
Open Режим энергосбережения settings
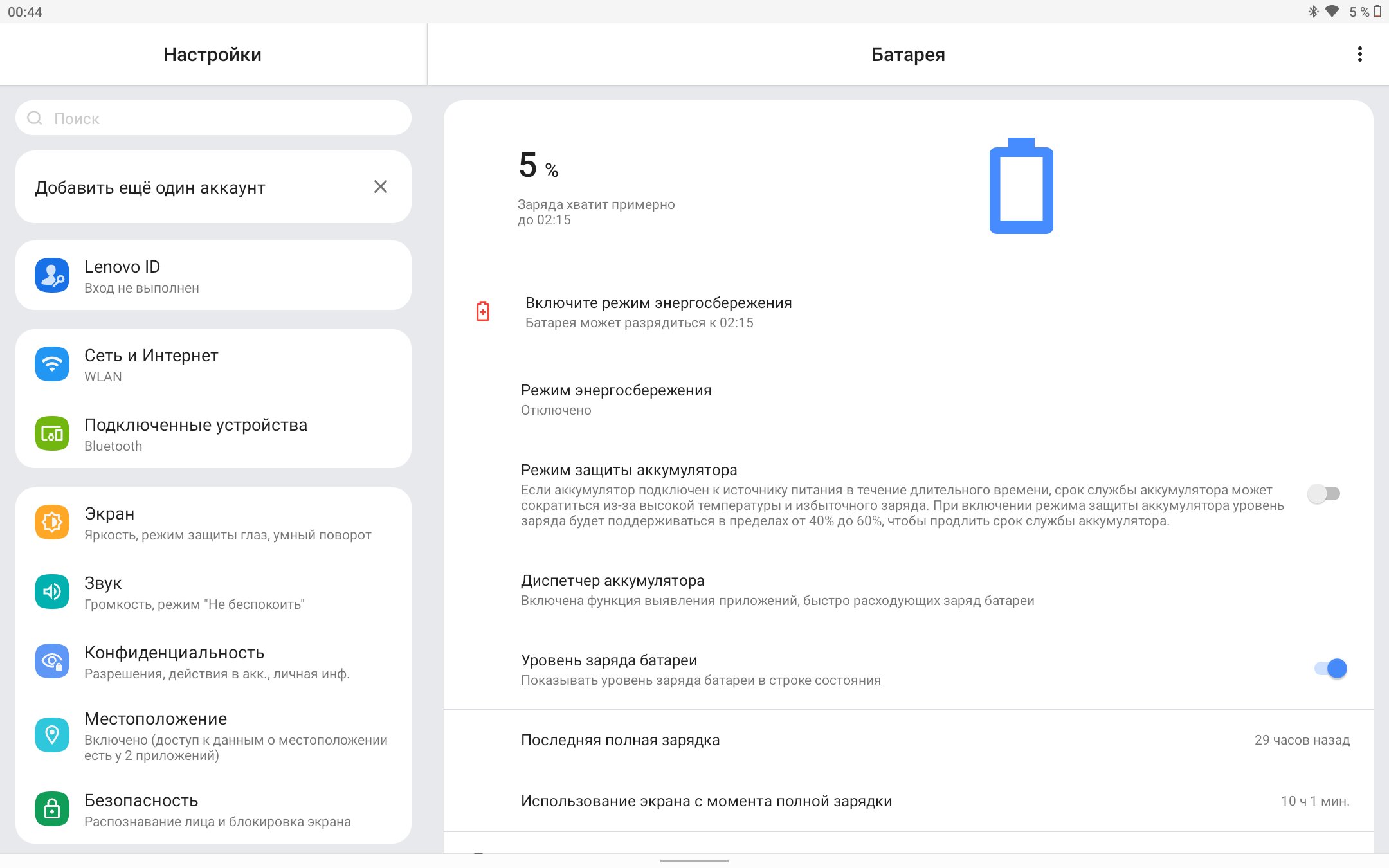[x=616, y=399]
